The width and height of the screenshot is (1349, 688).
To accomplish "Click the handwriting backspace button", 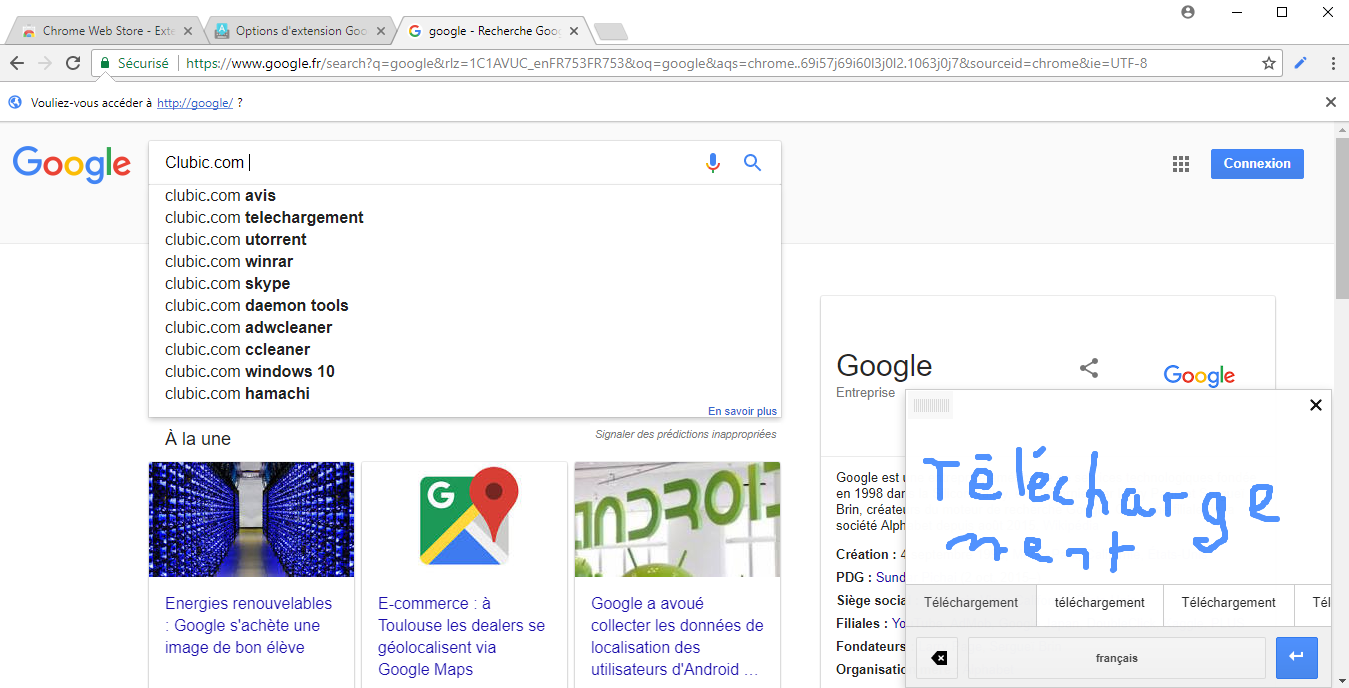I will [x=937, y=658].
